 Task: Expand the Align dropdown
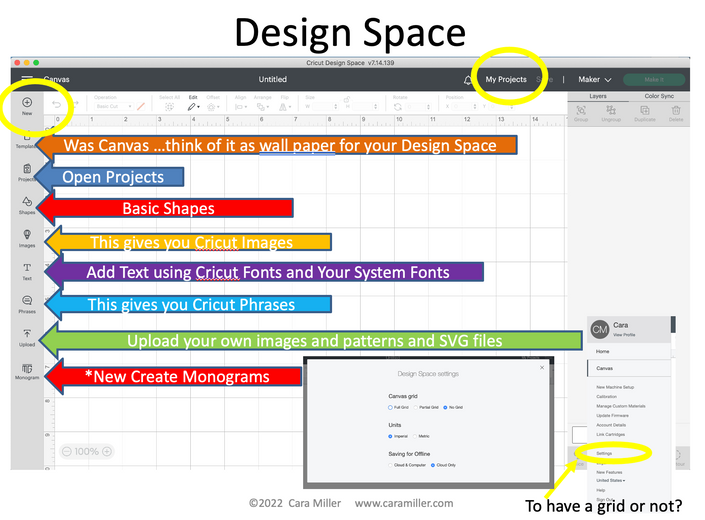(241, 107)
